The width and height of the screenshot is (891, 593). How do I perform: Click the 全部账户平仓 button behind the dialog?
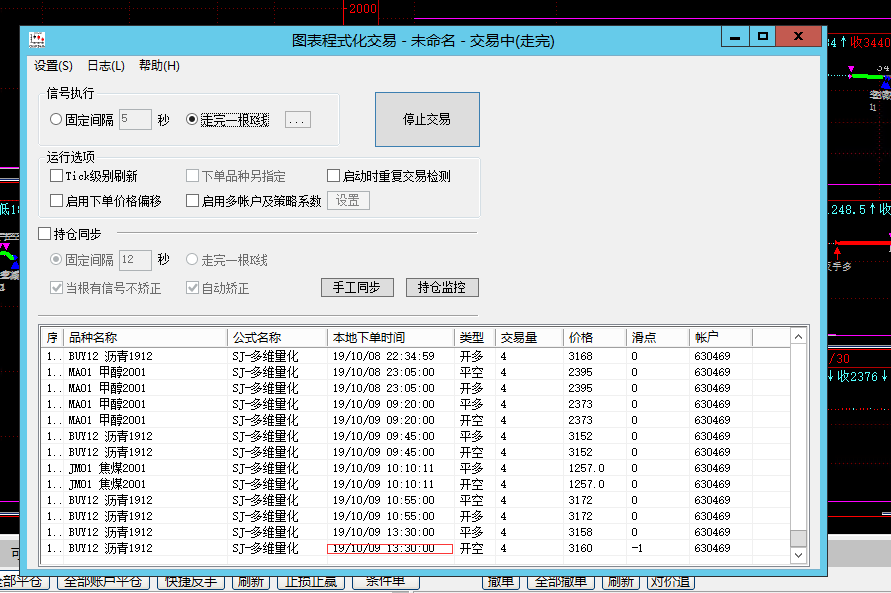coord(103,583)
